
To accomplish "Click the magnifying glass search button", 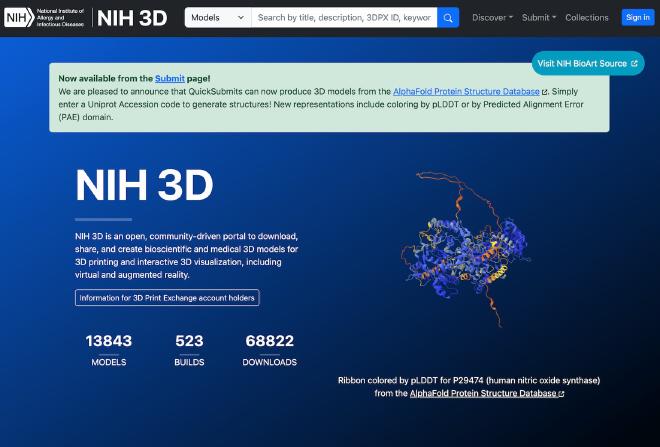I will point(448,17).
